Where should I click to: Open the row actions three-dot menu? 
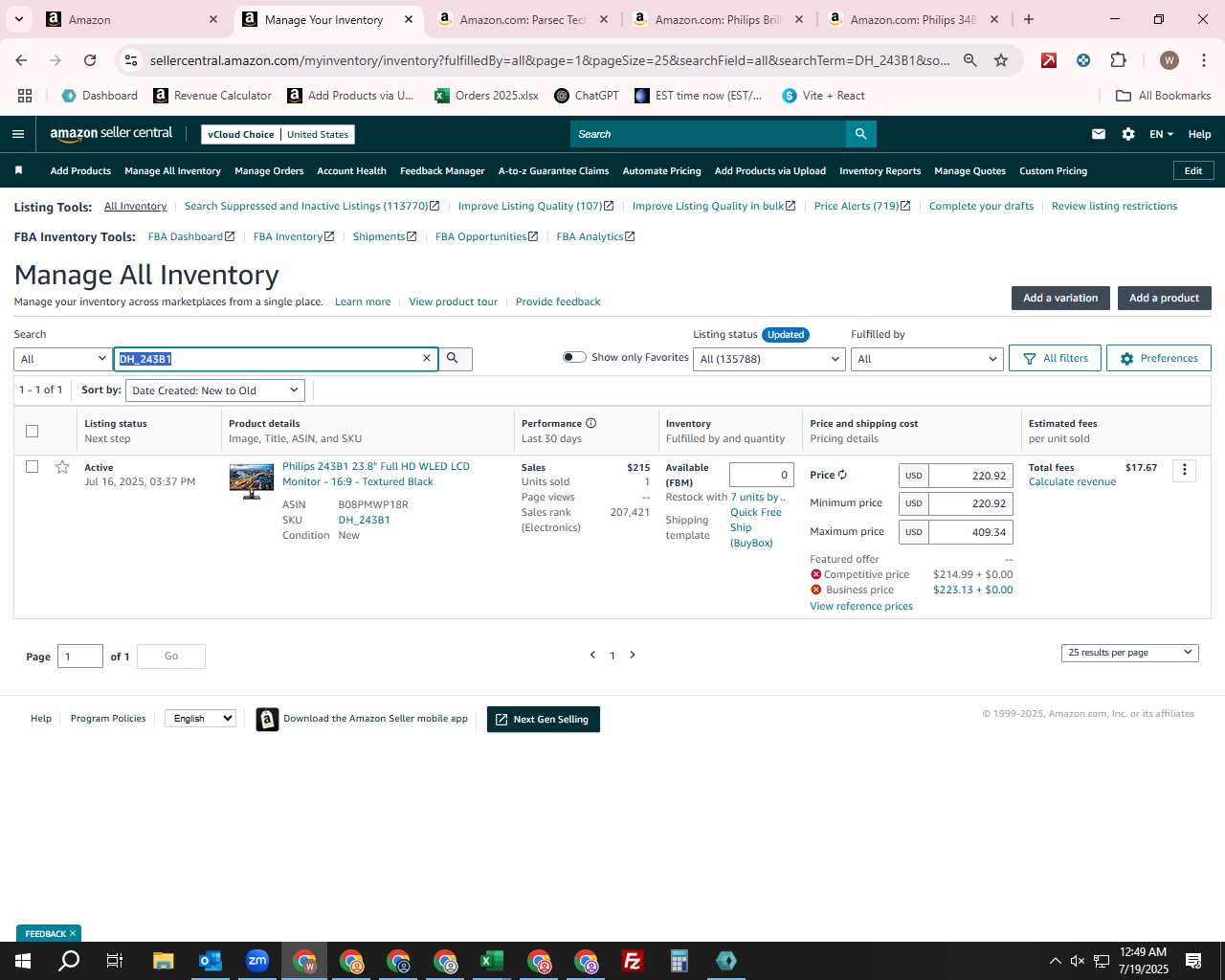coord(1184,470)
